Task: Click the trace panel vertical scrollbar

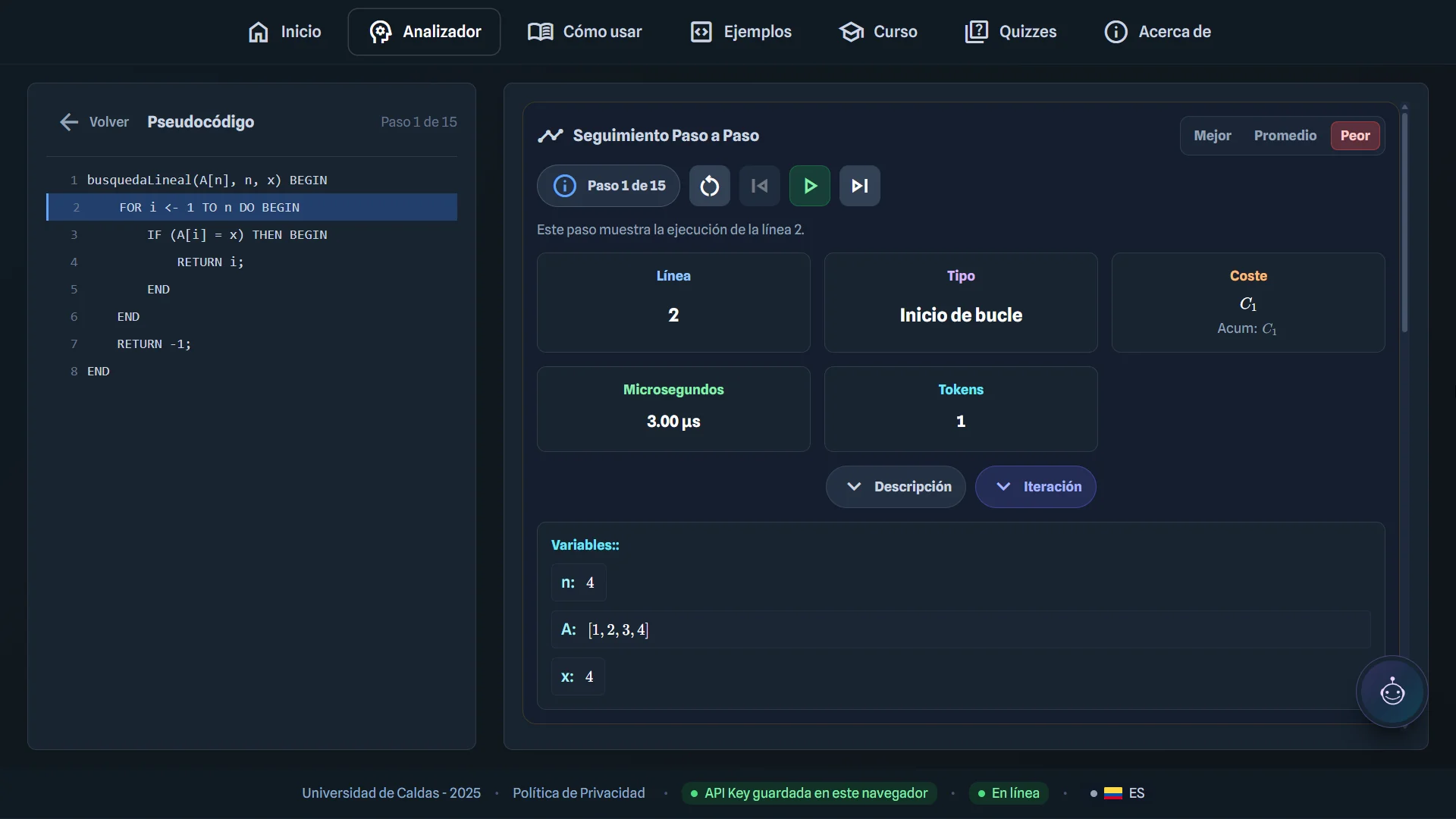Action: (1404, 223)
